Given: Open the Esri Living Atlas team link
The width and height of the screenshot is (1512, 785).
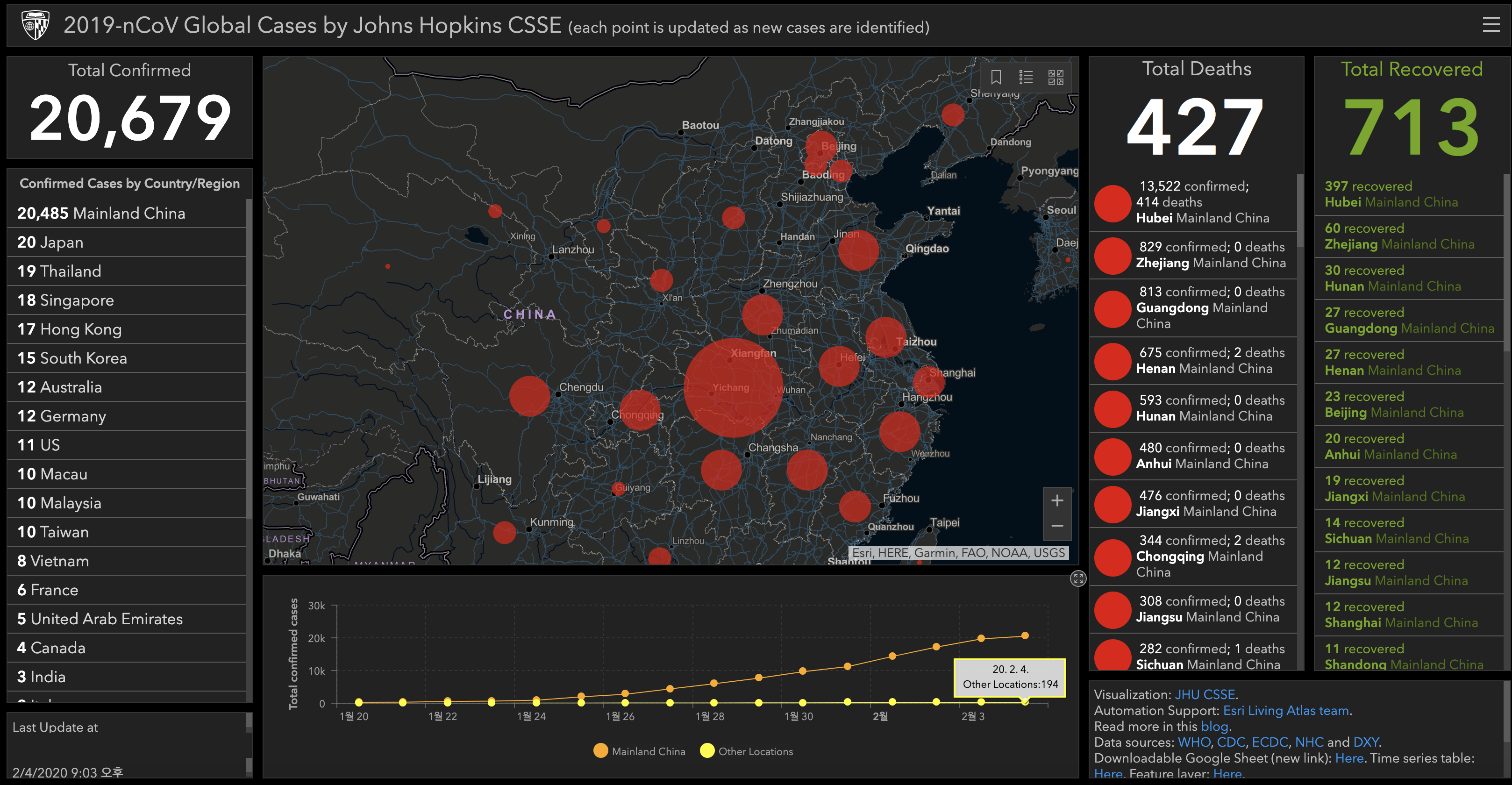Looking at the screenshot, I should pos(1285,710).
